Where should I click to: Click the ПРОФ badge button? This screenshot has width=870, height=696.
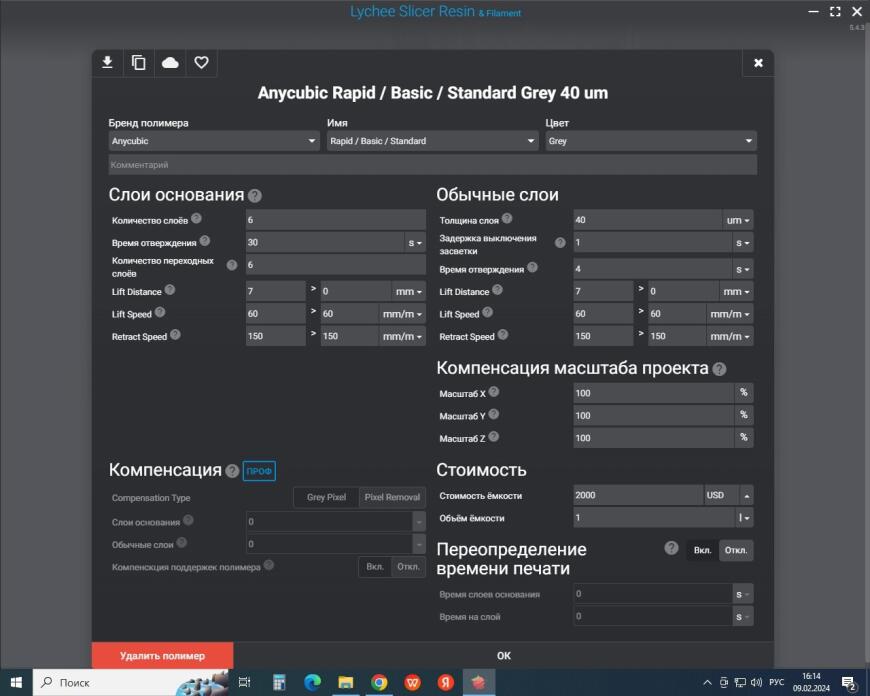click(x=259, y=471)
